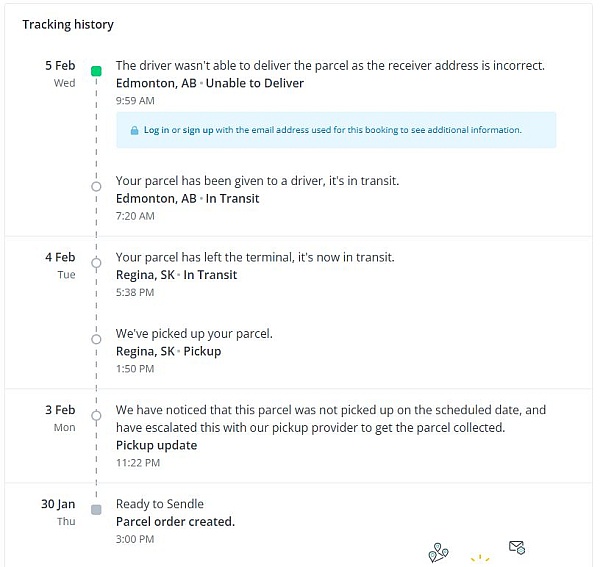Click the 5 Feb date label
Viewport: 600px width, 567px height.
point(60,65)
